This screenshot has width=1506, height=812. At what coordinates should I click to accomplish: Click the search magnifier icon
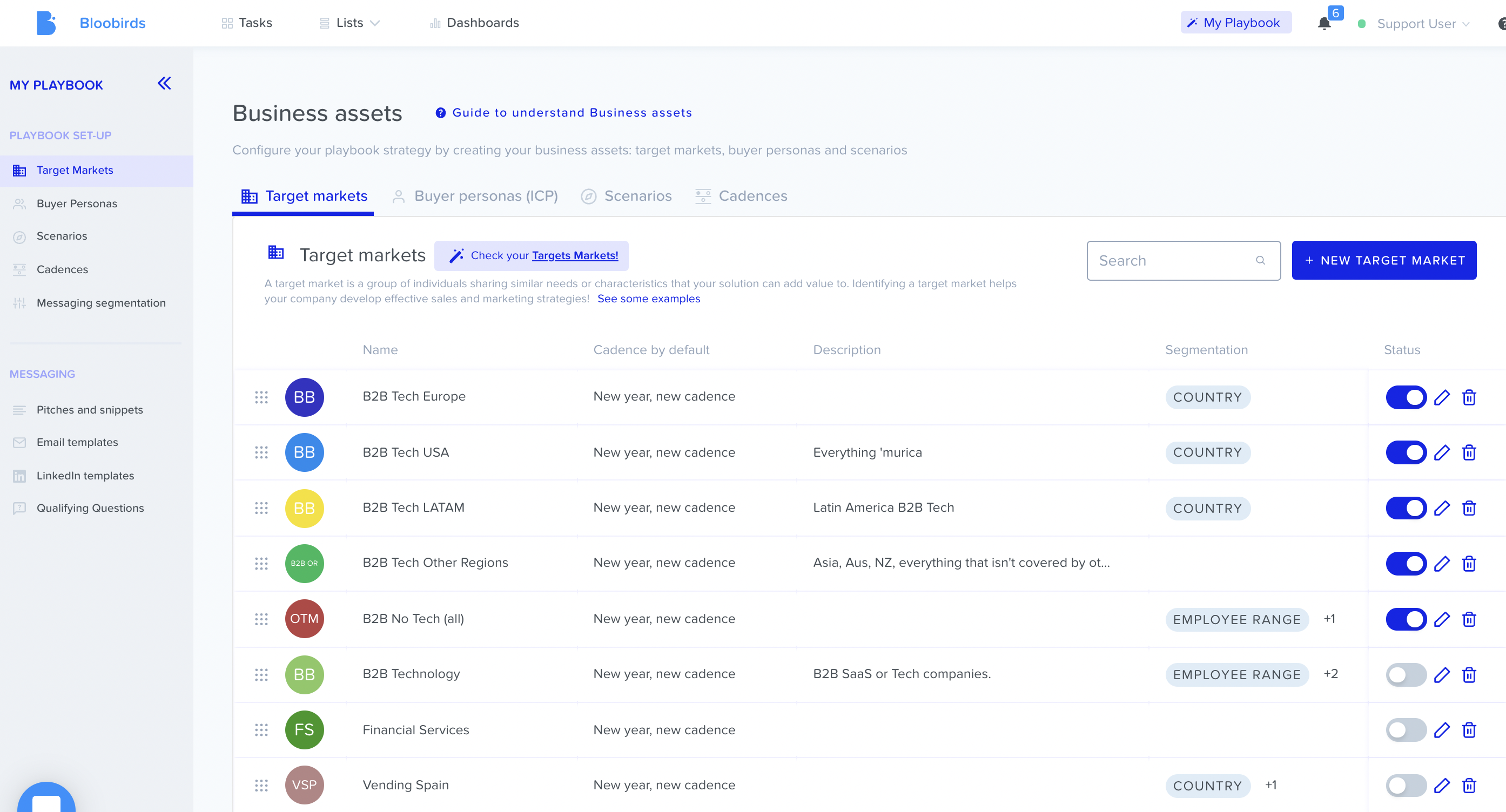(x=1260, y=261)
